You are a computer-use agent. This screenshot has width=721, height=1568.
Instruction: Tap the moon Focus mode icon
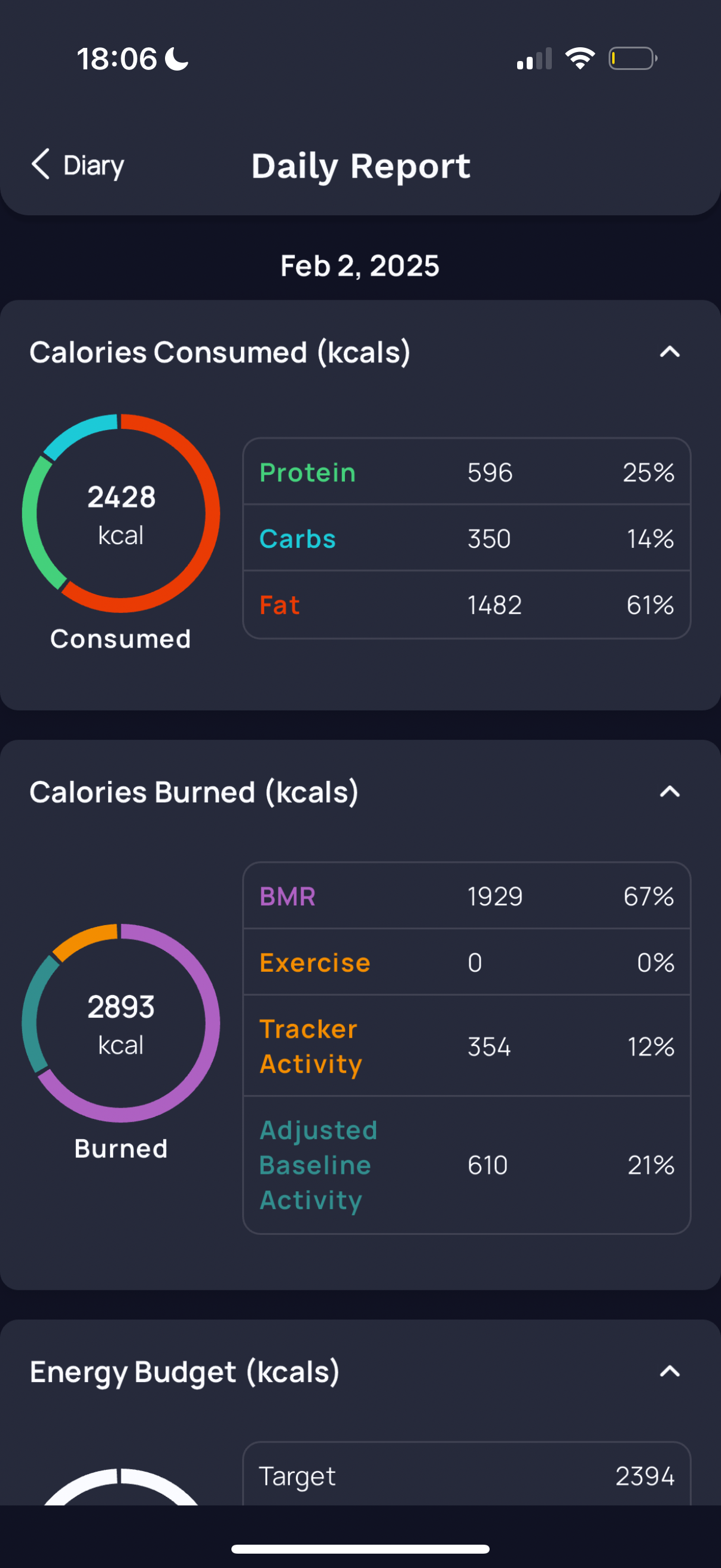point(177,59)
